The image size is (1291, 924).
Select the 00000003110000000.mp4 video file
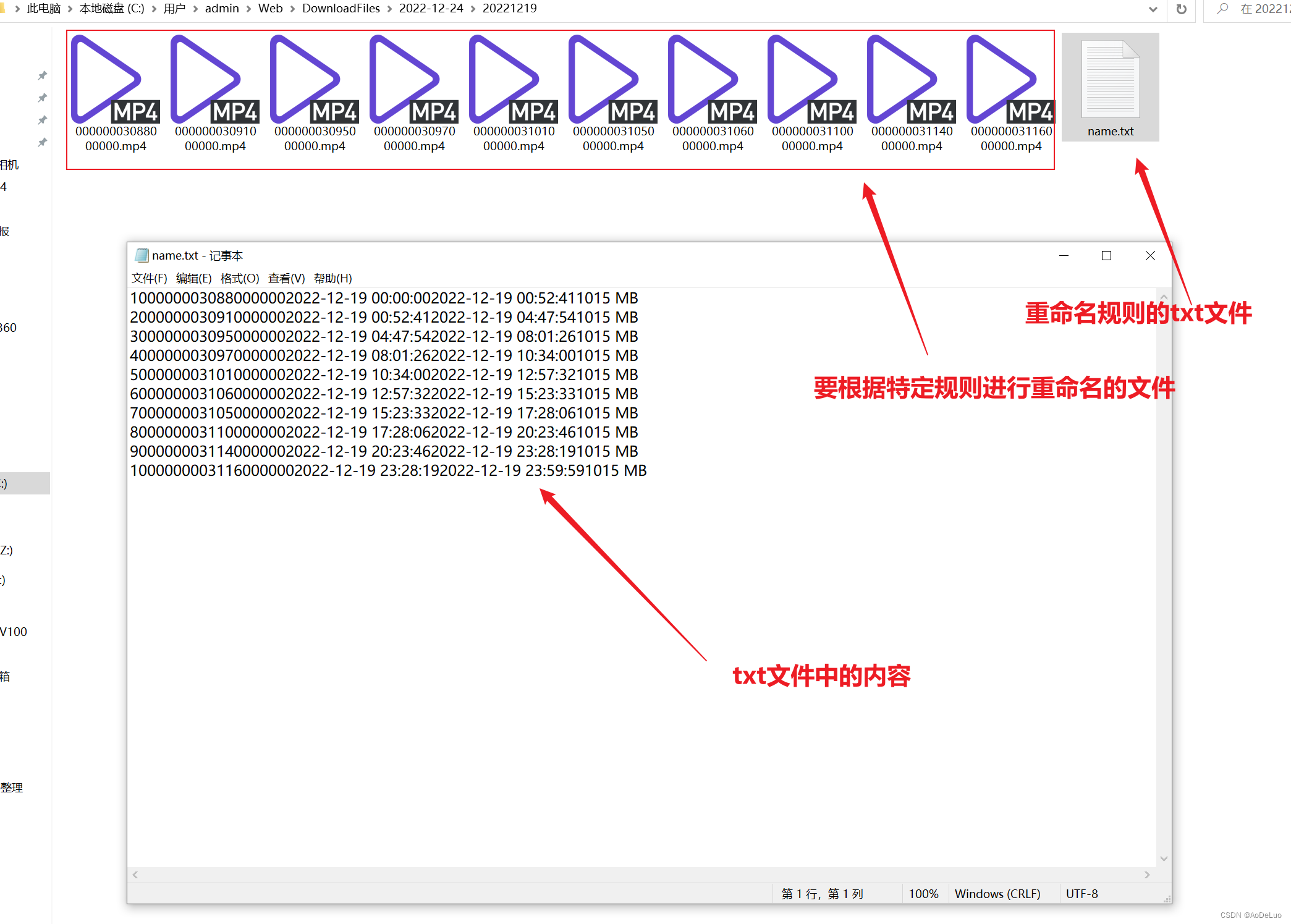812,94
